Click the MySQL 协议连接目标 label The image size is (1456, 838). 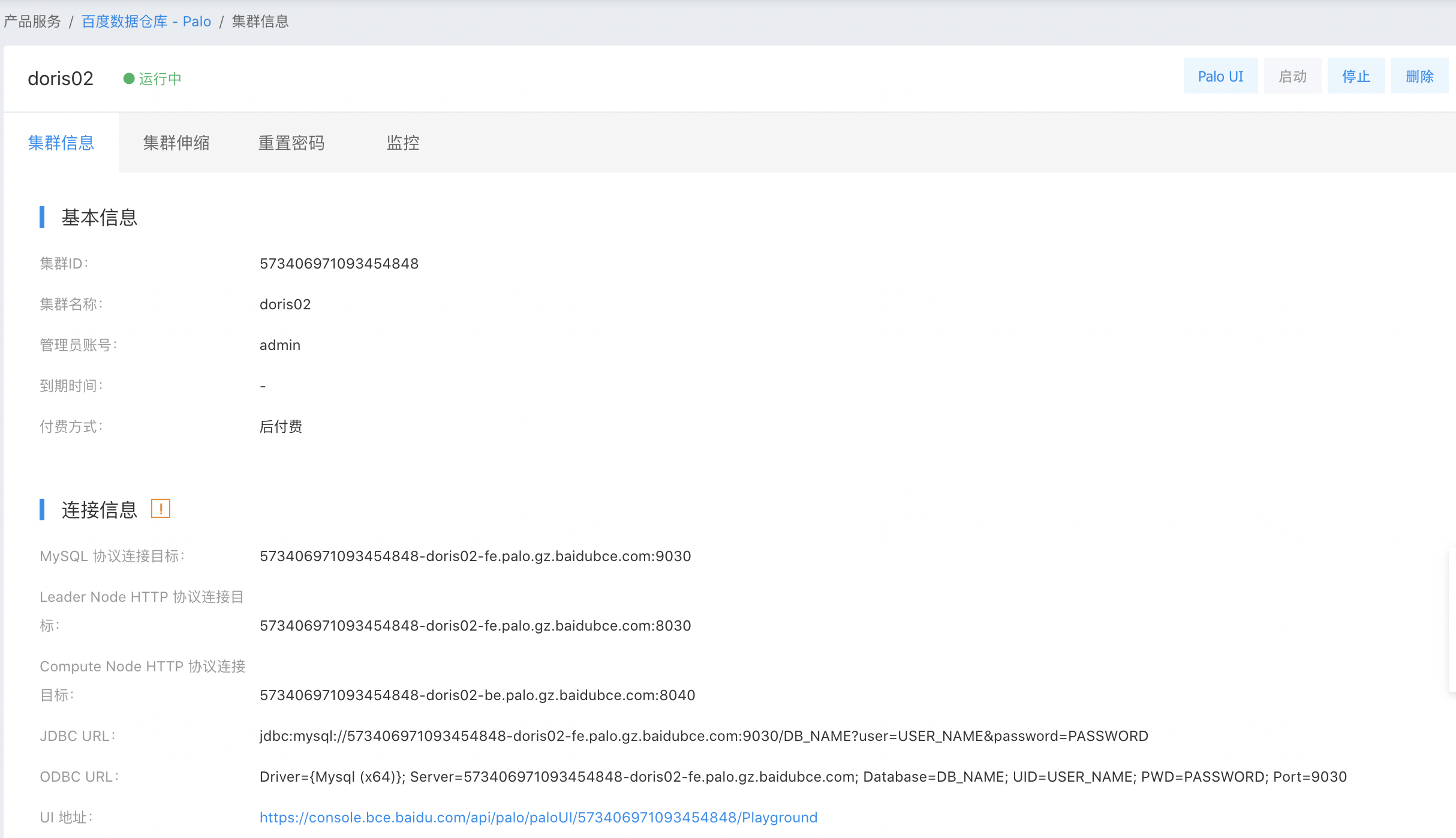click(112, 556)
